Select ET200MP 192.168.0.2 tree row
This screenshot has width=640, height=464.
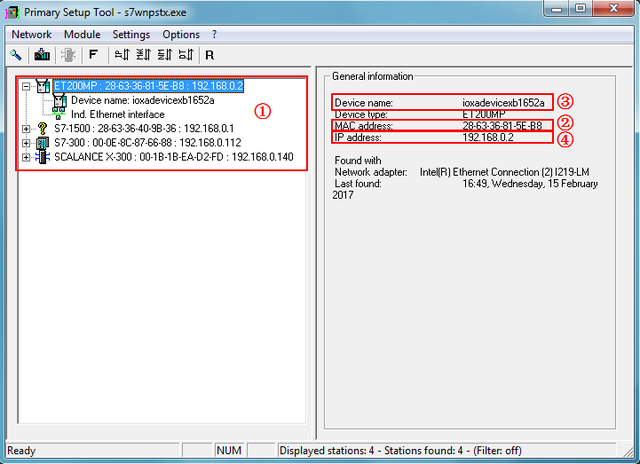[149, 86]
